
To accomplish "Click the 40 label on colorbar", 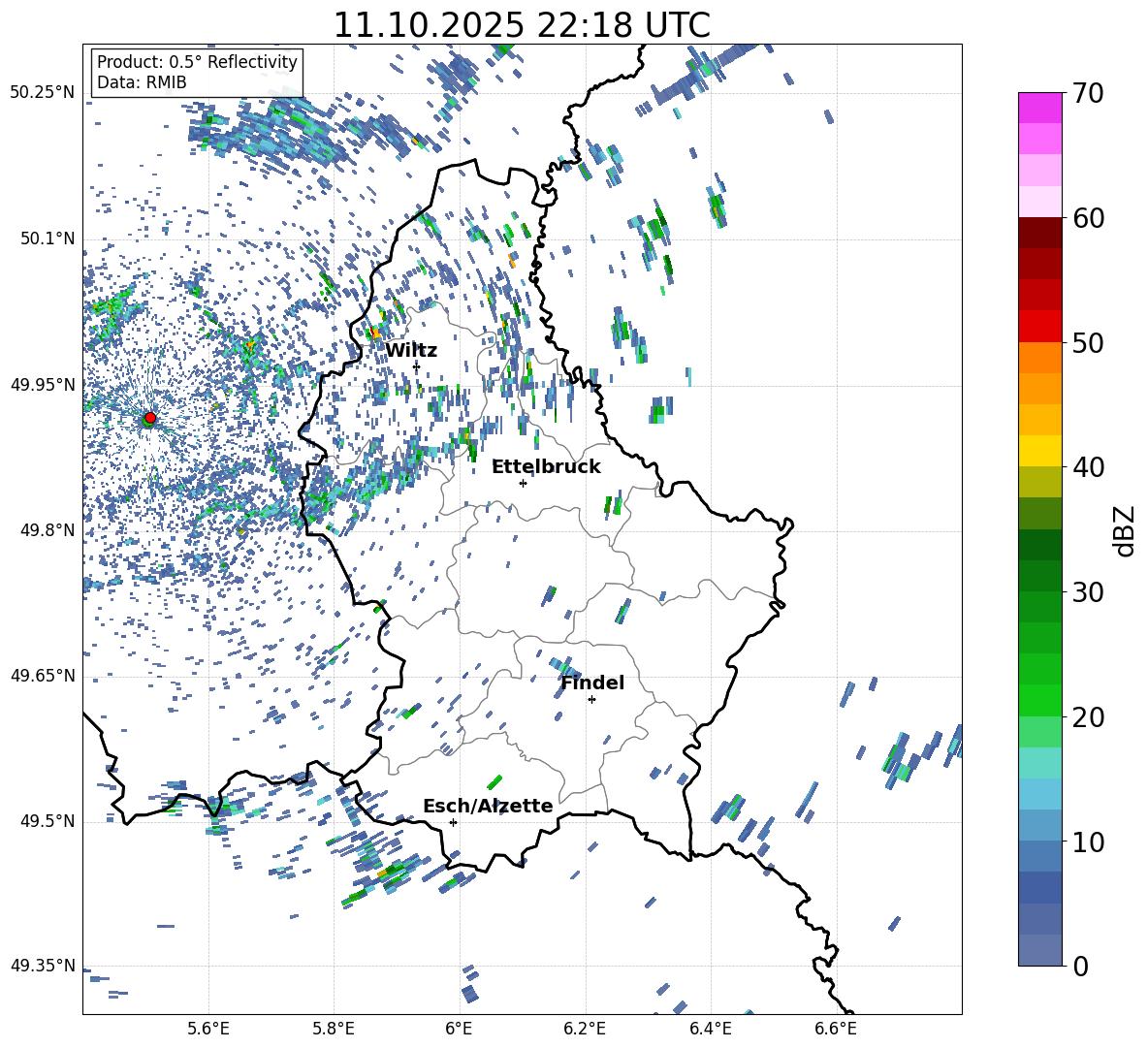I will pyautogui.click(x=1088, y=467).
